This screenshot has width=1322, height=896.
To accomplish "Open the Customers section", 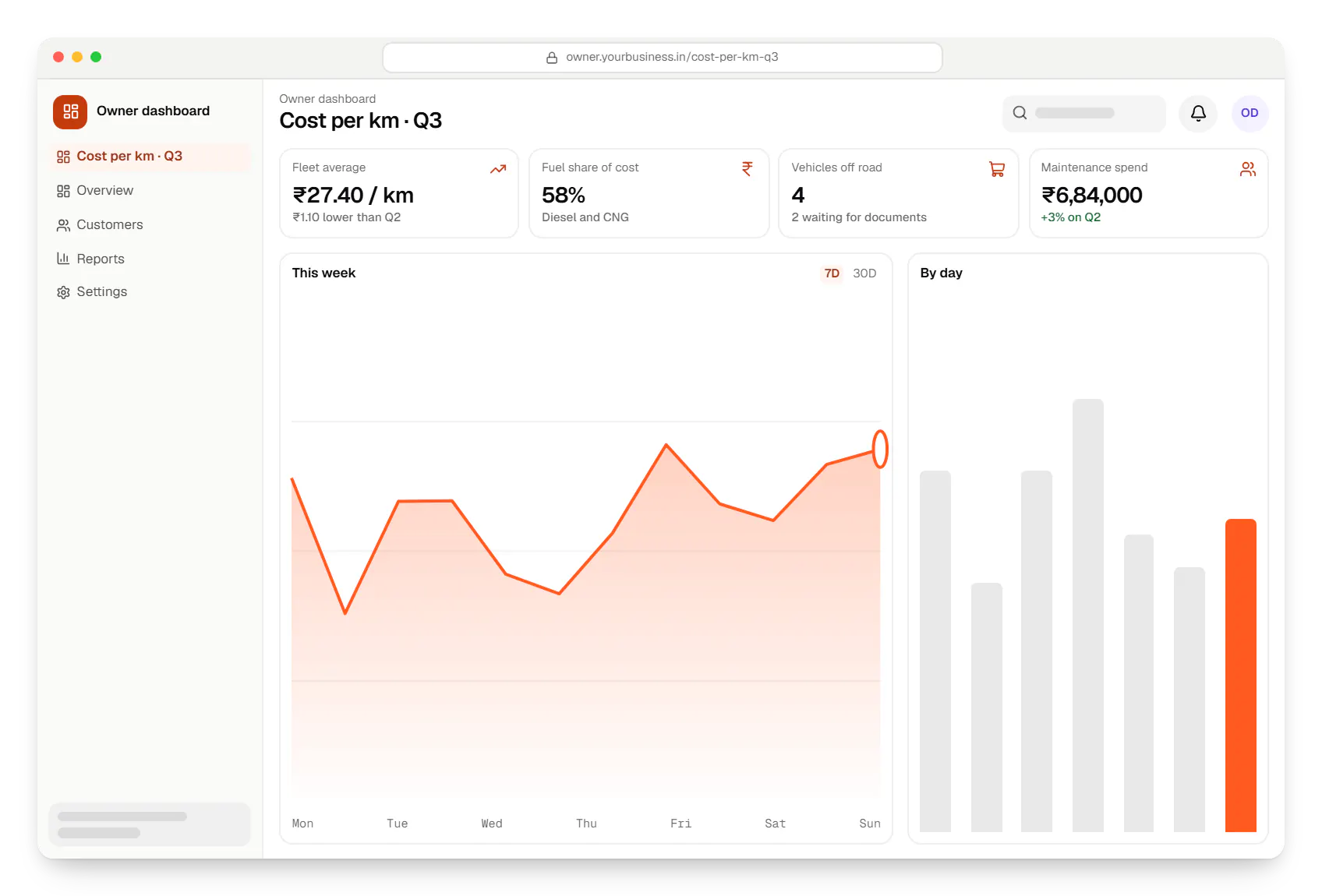I will pos(150,225).
